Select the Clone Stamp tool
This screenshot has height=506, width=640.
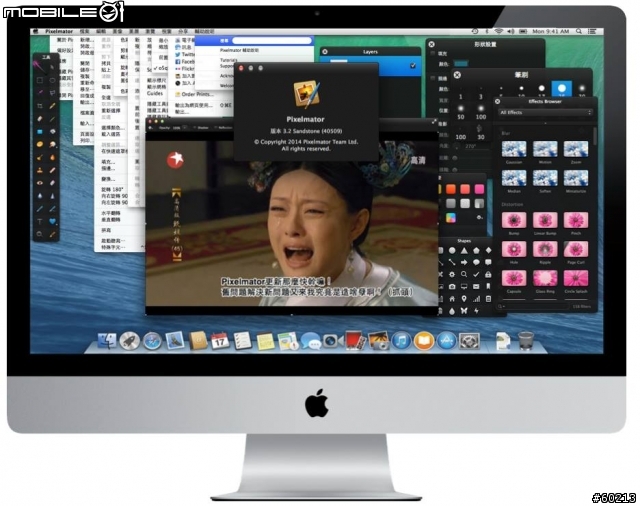[40, 170]
